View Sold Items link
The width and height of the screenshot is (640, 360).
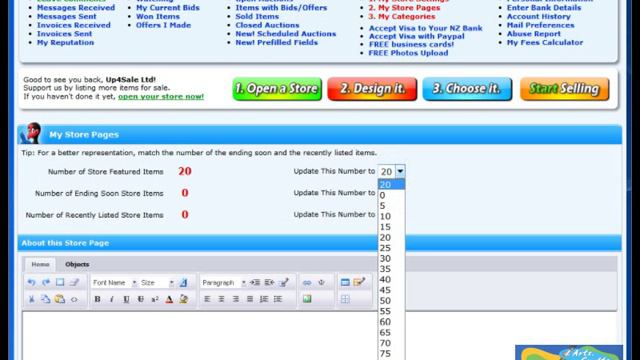pyautogui.click(x=257, y=16)
